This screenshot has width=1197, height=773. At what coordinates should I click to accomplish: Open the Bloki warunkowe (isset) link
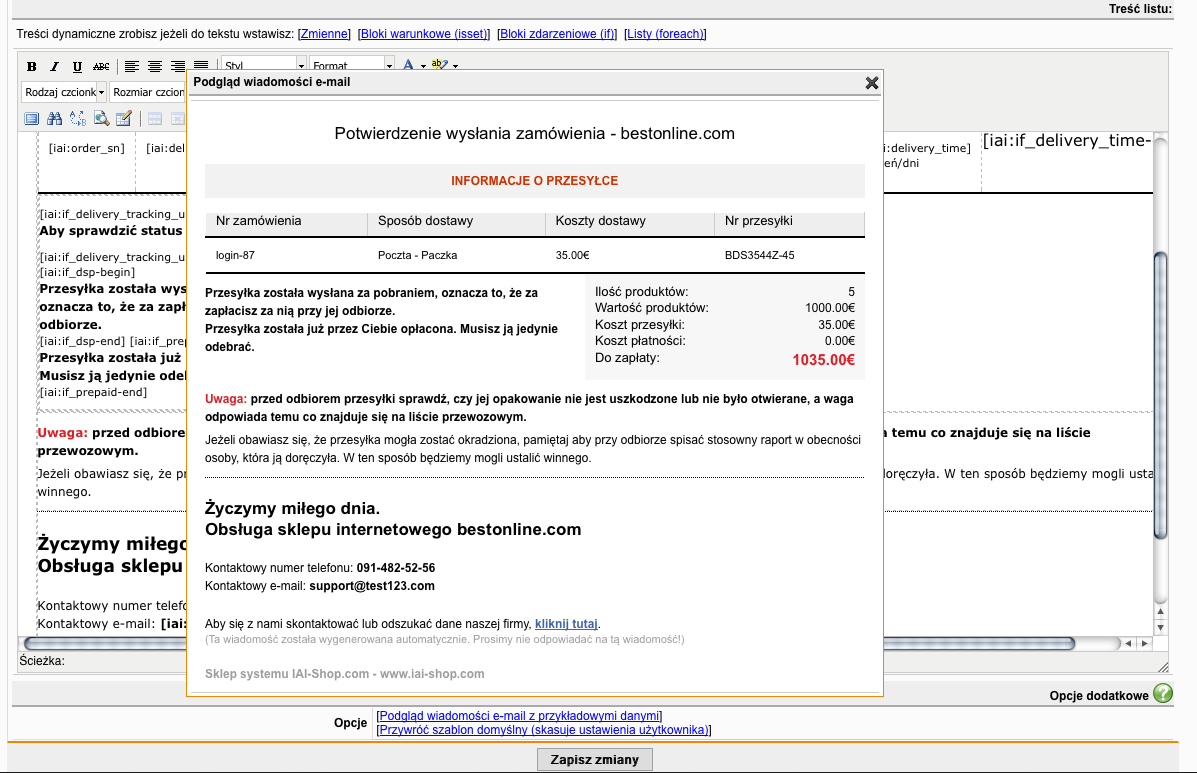pos(424,34)
